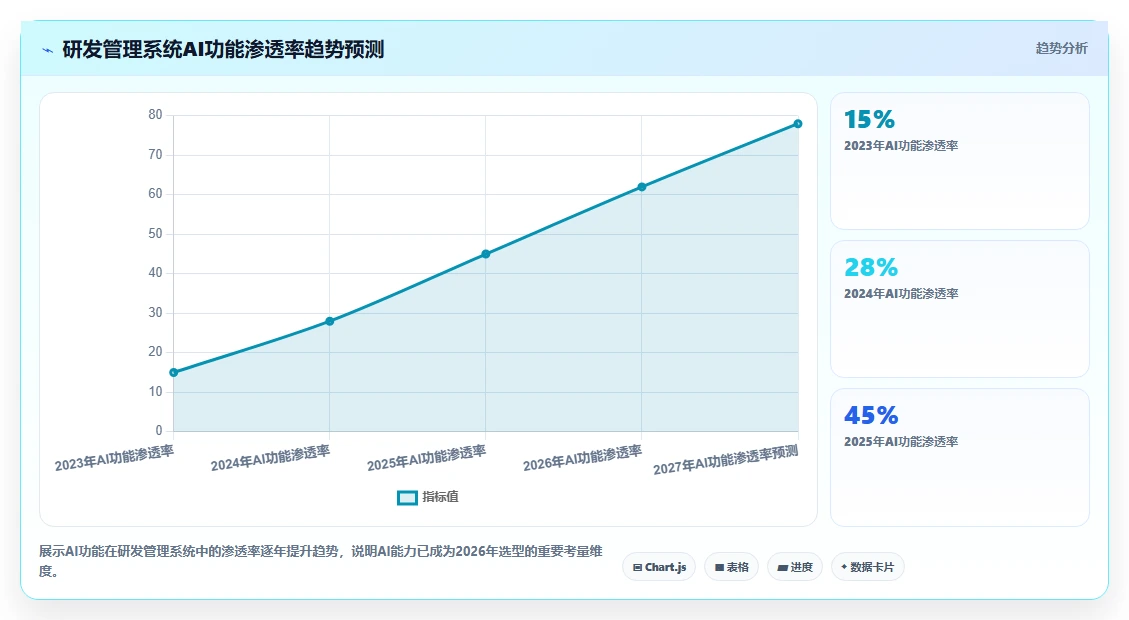Select the 表格 tag
This screenshot has width=1129, height=620.
731,567
